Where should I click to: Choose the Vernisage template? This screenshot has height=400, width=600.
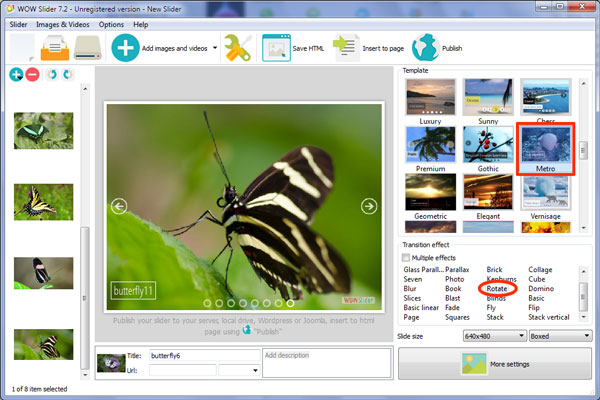click(545, 197)
